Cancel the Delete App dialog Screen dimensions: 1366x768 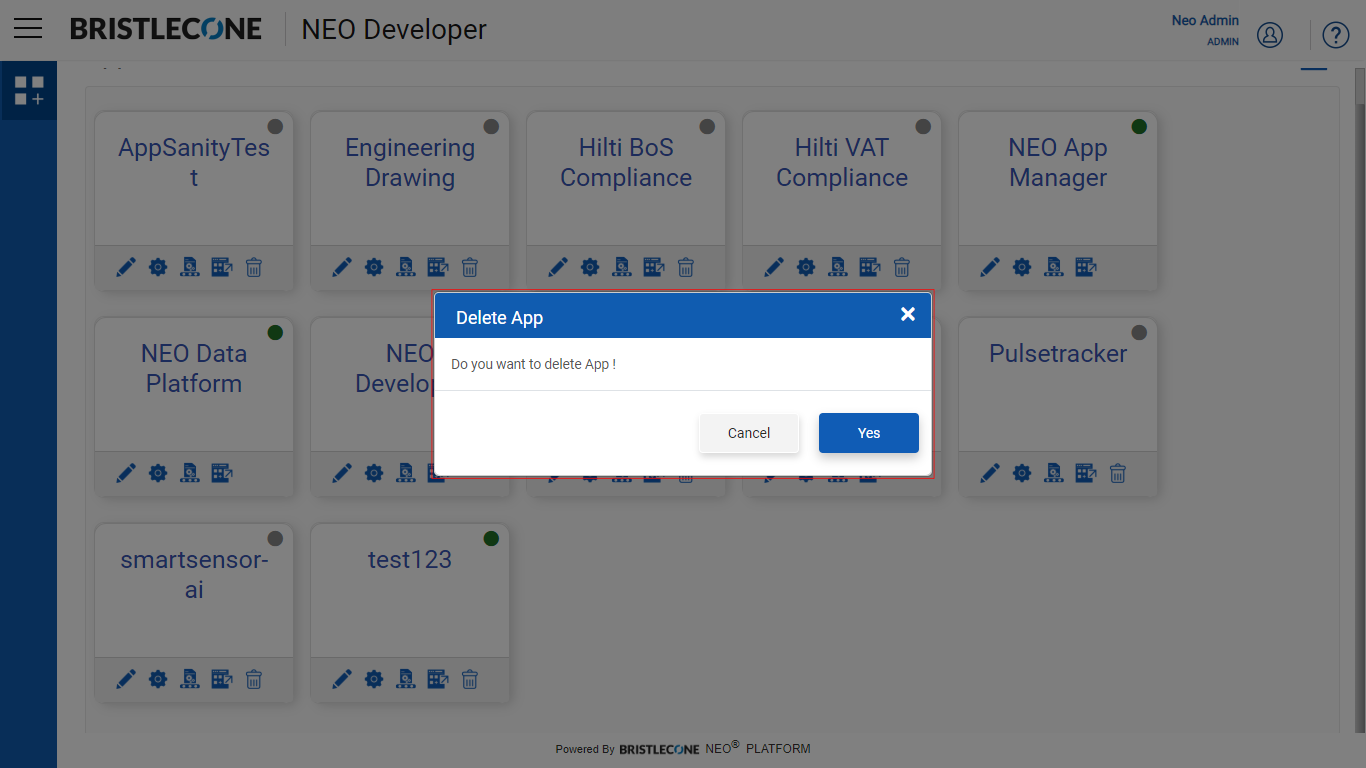coord(749,433)
